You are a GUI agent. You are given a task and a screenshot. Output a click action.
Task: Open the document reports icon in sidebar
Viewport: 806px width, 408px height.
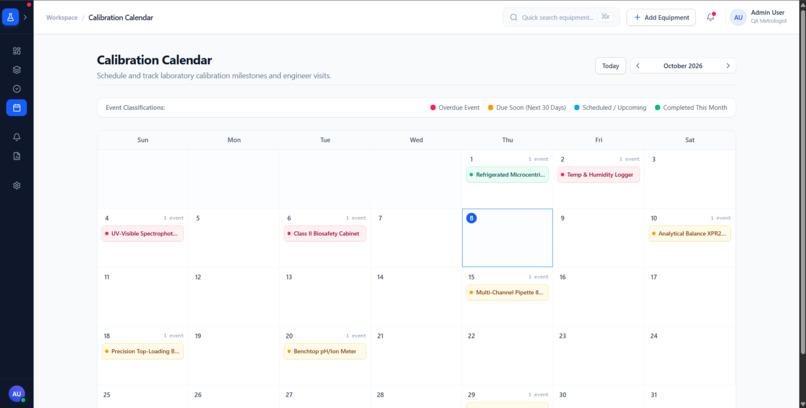16,156
